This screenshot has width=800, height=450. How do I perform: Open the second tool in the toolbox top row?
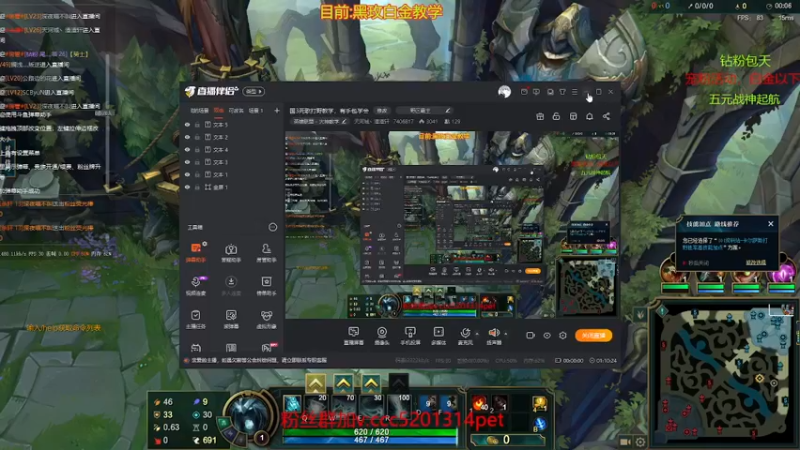[x=231, y=252]
